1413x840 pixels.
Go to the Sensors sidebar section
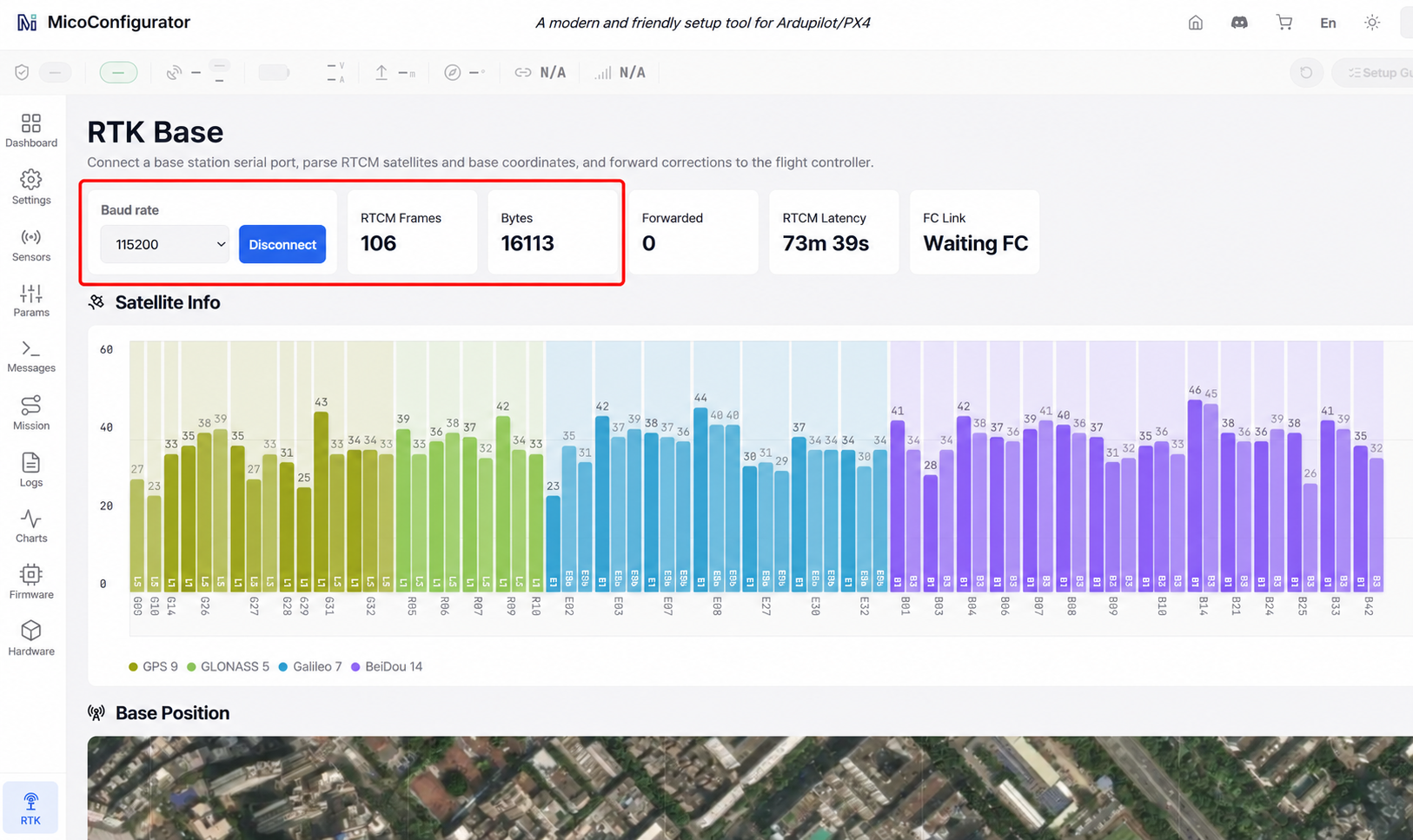click(x=31, y=245)
